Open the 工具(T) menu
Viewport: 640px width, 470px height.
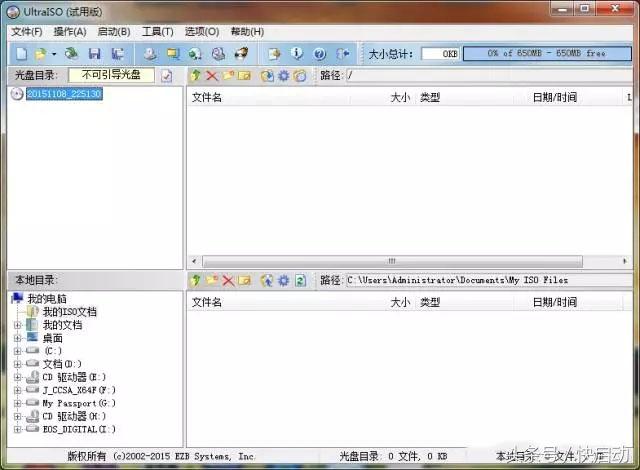[x=158, y=31]
